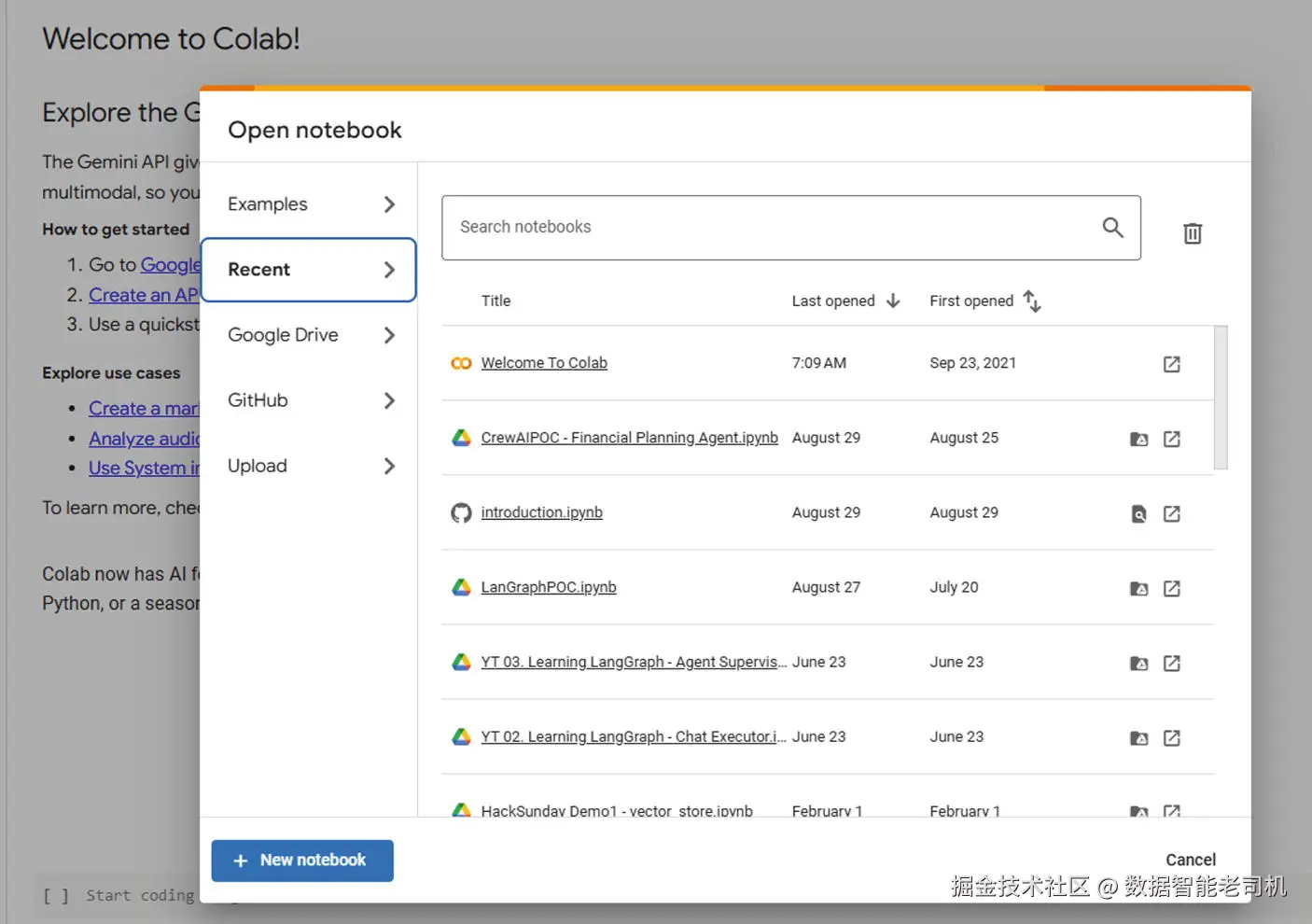
Task: Cancel the Open notebook dialog
Action: [1190, 860]
